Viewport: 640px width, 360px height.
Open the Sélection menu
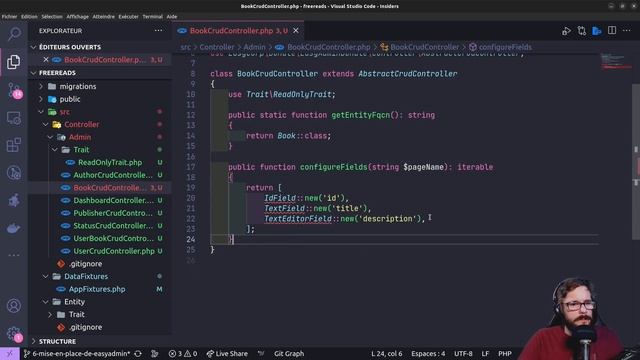(52, 17)
